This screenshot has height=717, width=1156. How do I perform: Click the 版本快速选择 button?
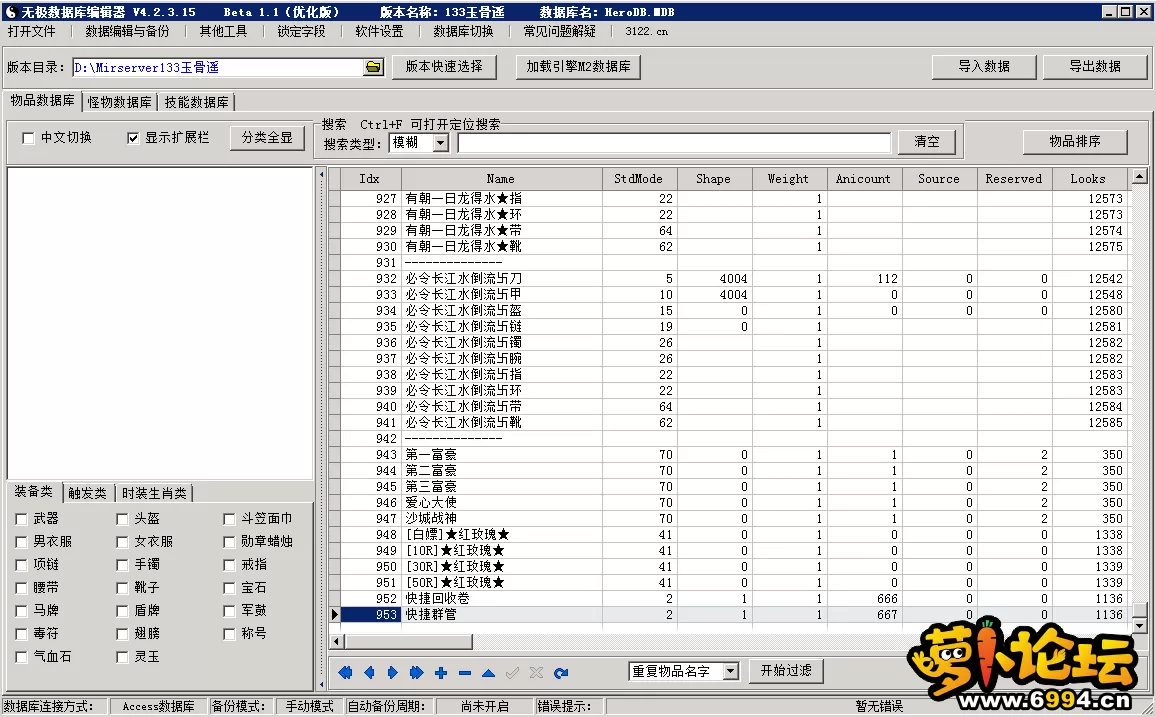(x=444, y=66)
